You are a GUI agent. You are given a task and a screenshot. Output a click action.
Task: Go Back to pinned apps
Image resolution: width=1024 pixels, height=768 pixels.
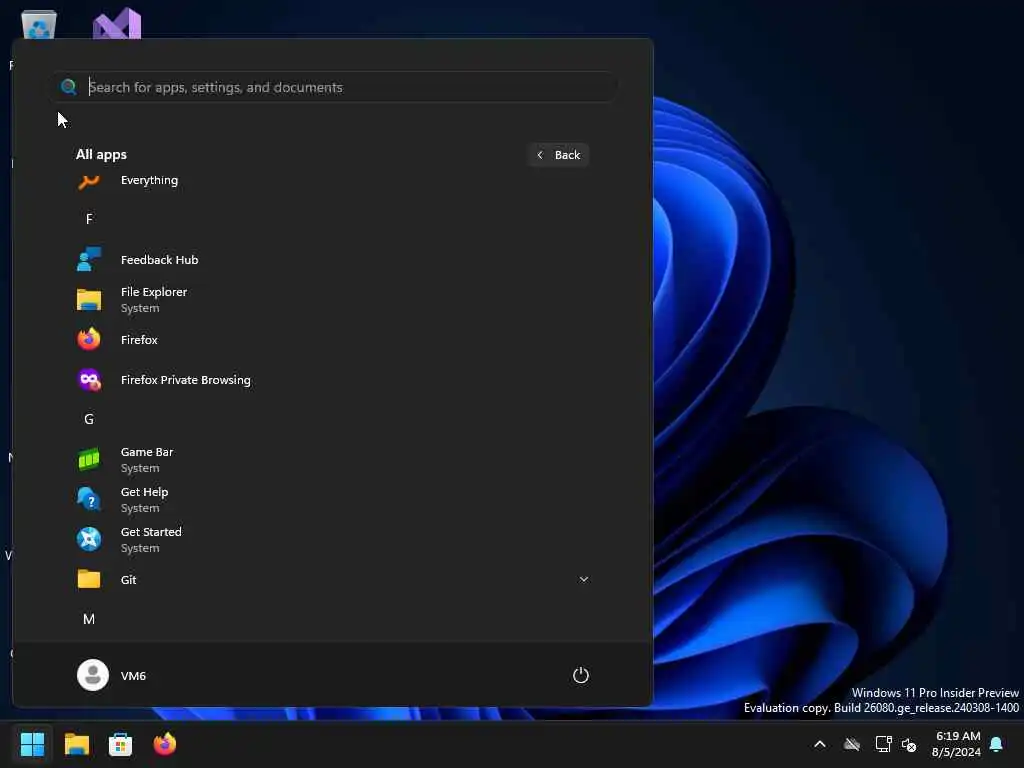point(558,155)
